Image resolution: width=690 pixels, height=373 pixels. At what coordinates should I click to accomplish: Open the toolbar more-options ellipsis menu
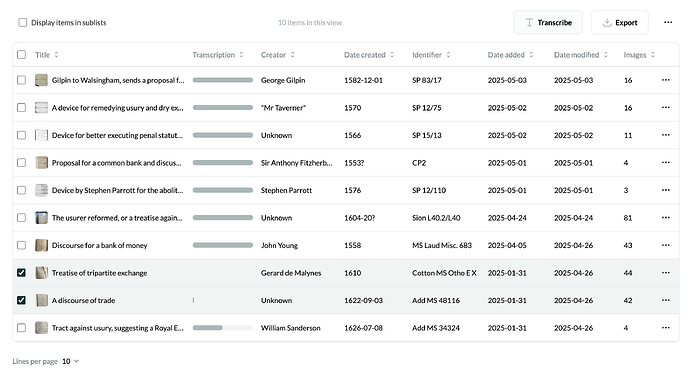[668, 22]
